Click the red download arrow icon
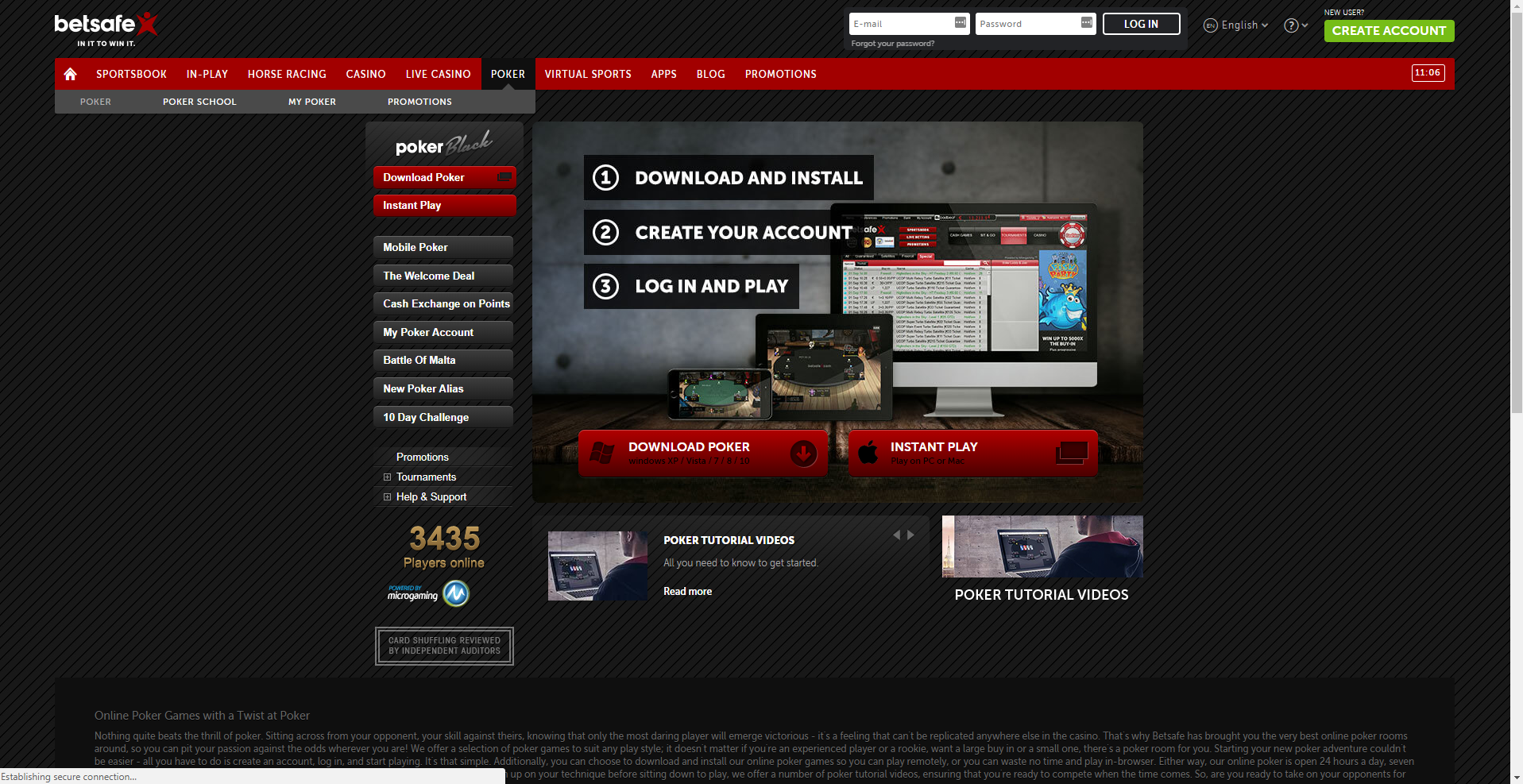 point(804,454)
